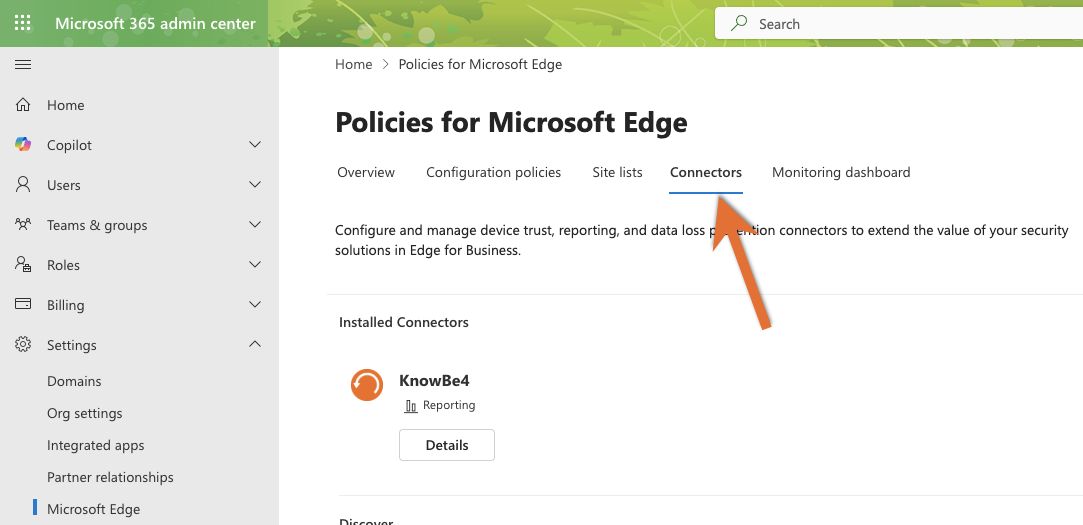Viewport: 1083px width, 525px height.
Task: Click the Home house icon in sidebar
Action: (23, 105)
